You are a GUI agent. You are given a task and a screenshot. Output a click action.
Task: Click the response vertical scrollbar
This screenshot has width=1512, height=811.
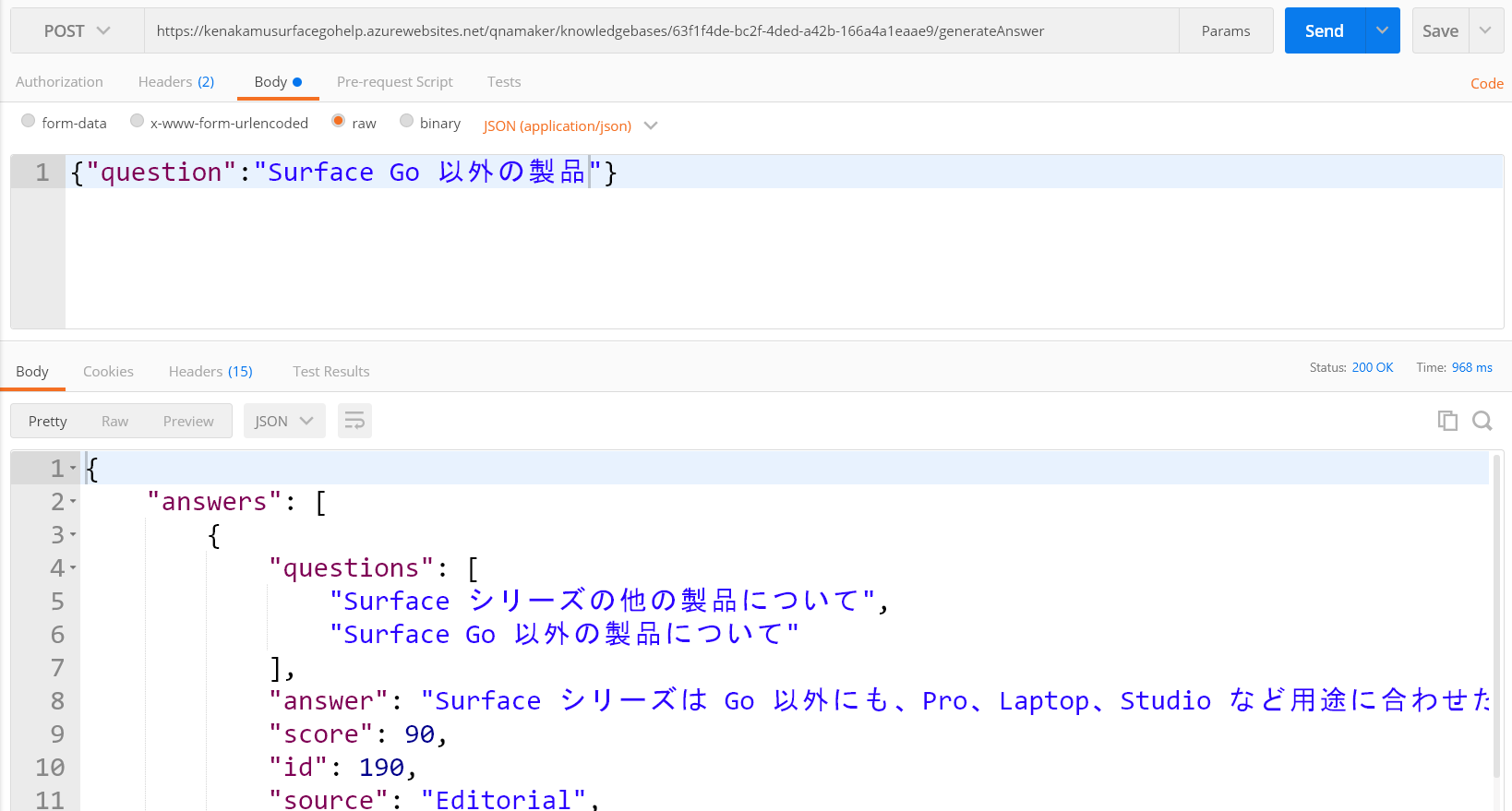point(1496,616)
